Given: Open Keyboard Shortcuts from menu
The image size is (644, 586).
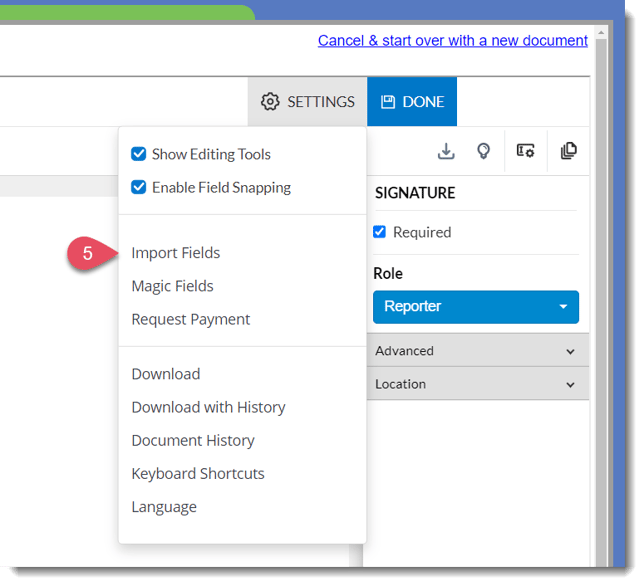Looking at the screenshot, I should pyautogui.click(x=198, y=474).
